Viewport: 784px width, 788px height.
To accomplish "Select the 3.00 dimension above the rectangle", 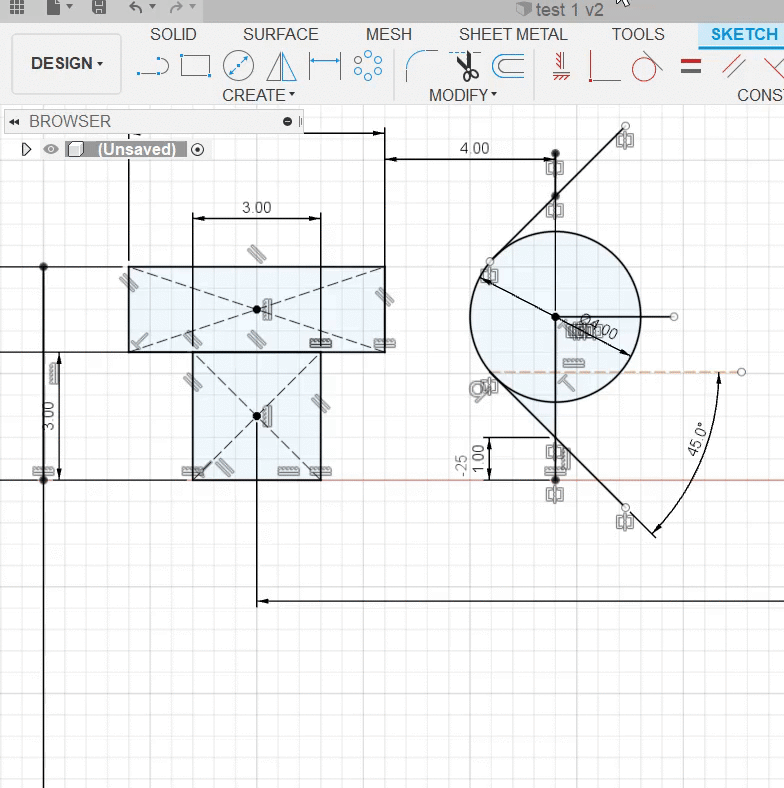I will (256, 208).
